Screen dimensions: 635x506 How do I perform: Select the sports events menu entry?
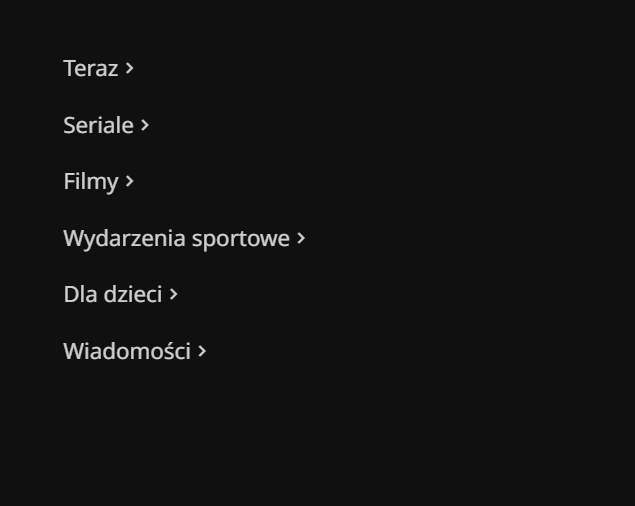click(176, 238)
